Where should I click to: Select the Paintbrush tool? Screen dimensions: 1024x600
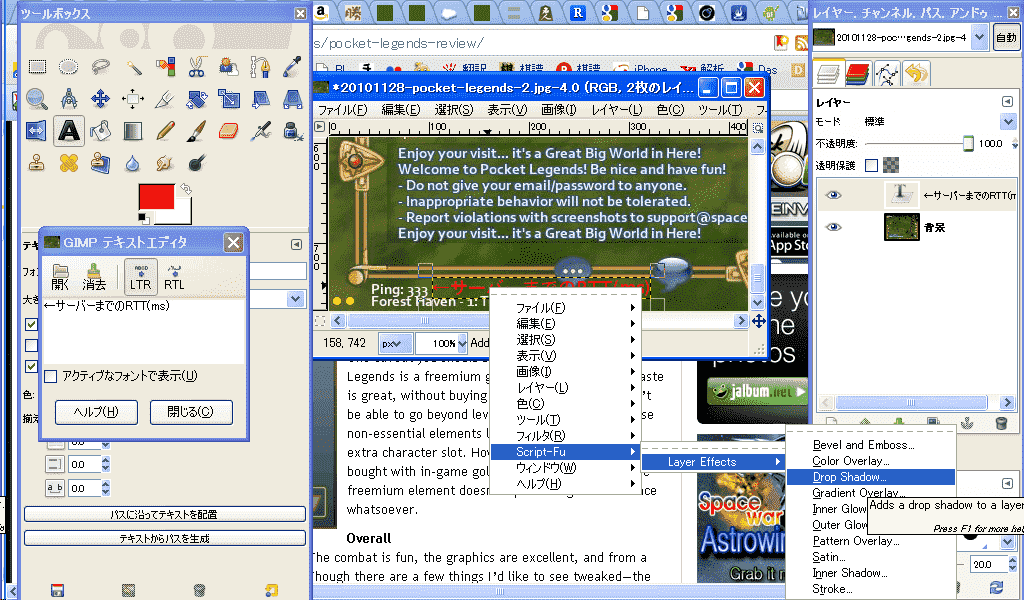(x=197, y=131)
